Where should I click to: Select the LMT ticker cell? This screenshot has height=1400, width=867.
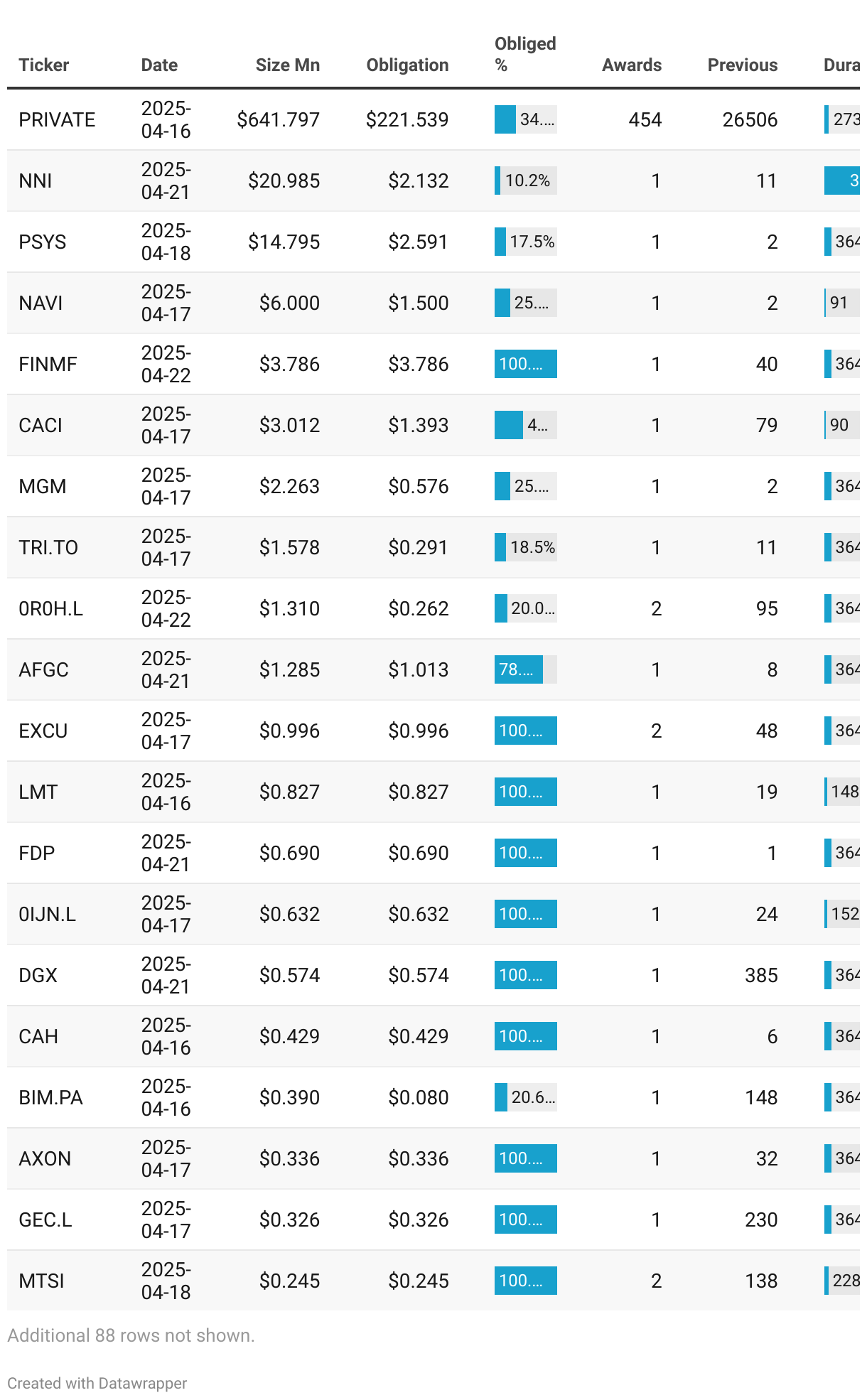38,792
